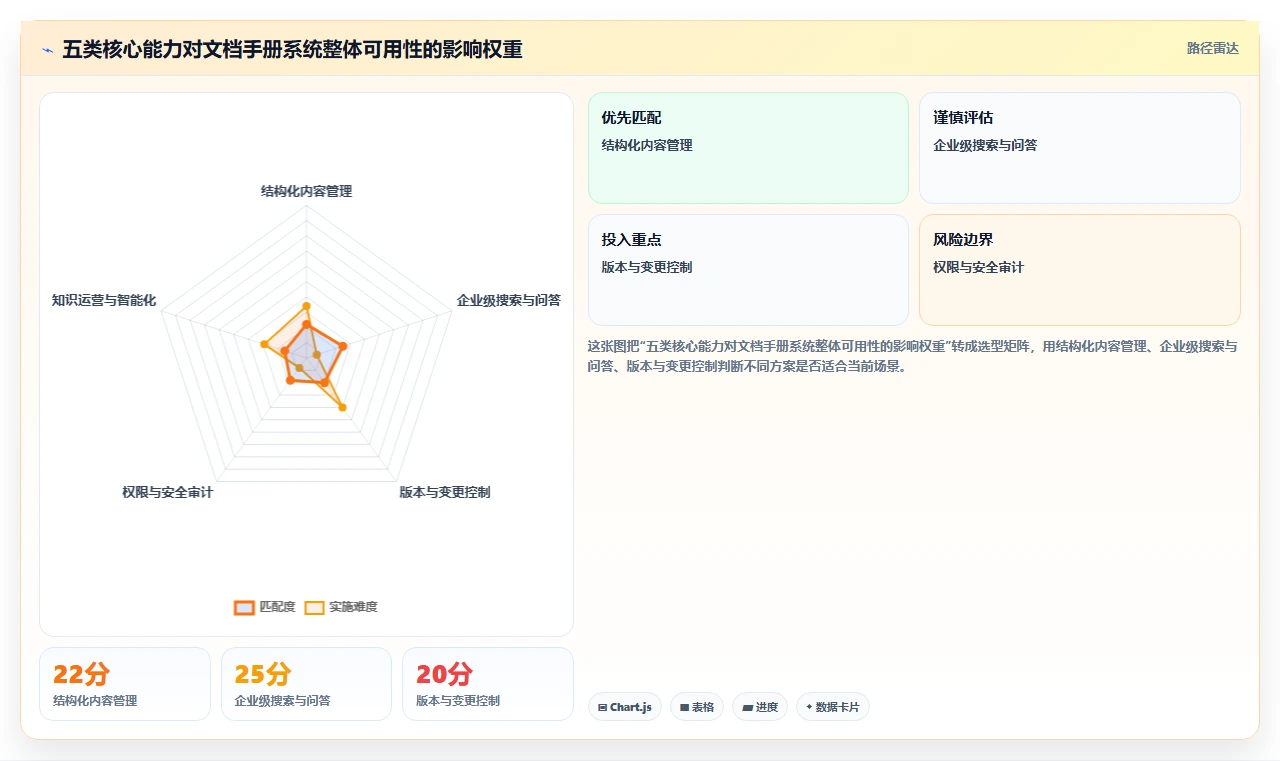
Task: Open the 投入重点 card
Action: coord(748,270)
